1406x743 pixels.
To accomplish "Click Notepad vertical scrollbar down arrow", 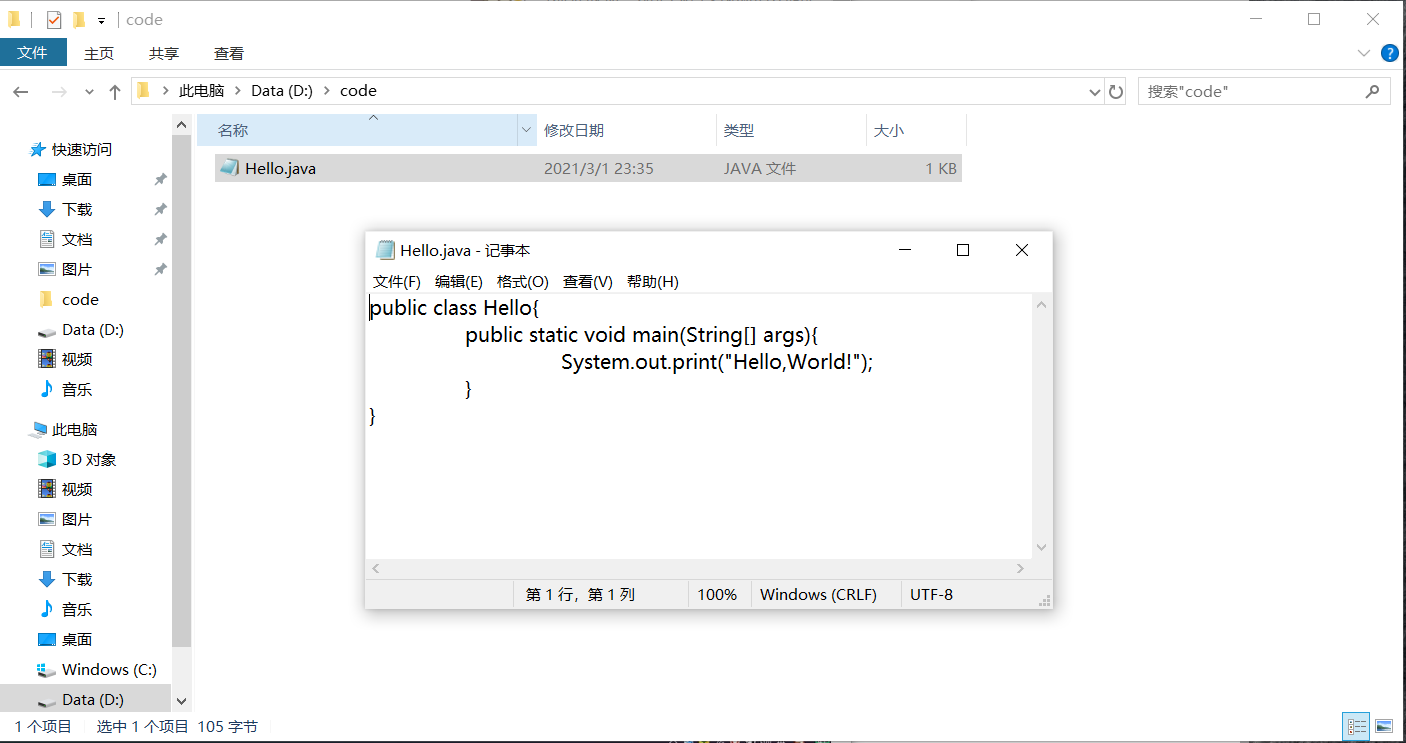I will (1041, 547).
